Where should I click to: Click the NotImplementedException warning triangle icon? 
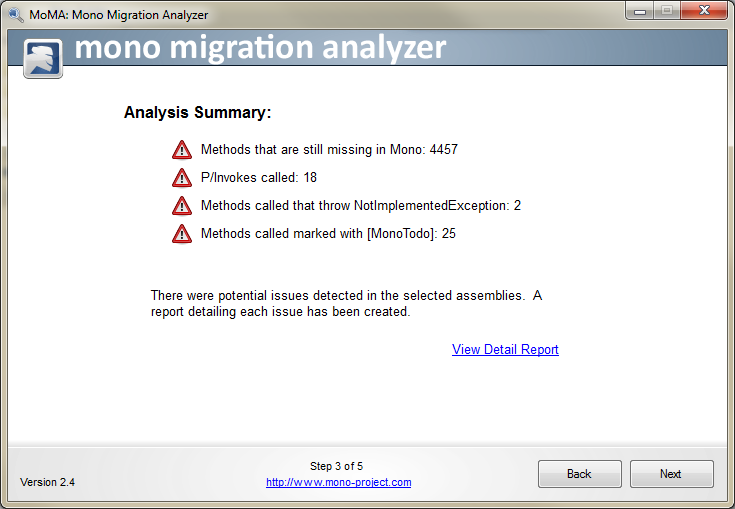(182, 206)
